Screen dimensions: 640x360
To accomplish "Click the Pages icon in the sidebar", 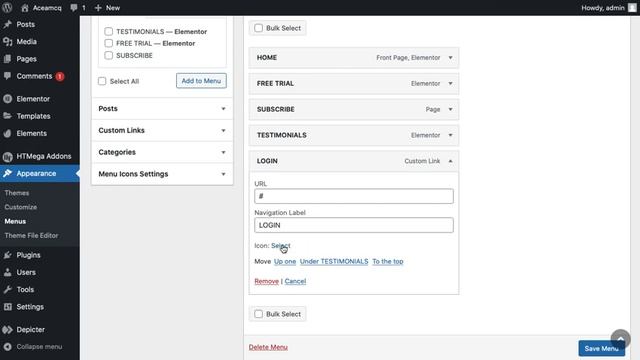I will click(7, 59).
